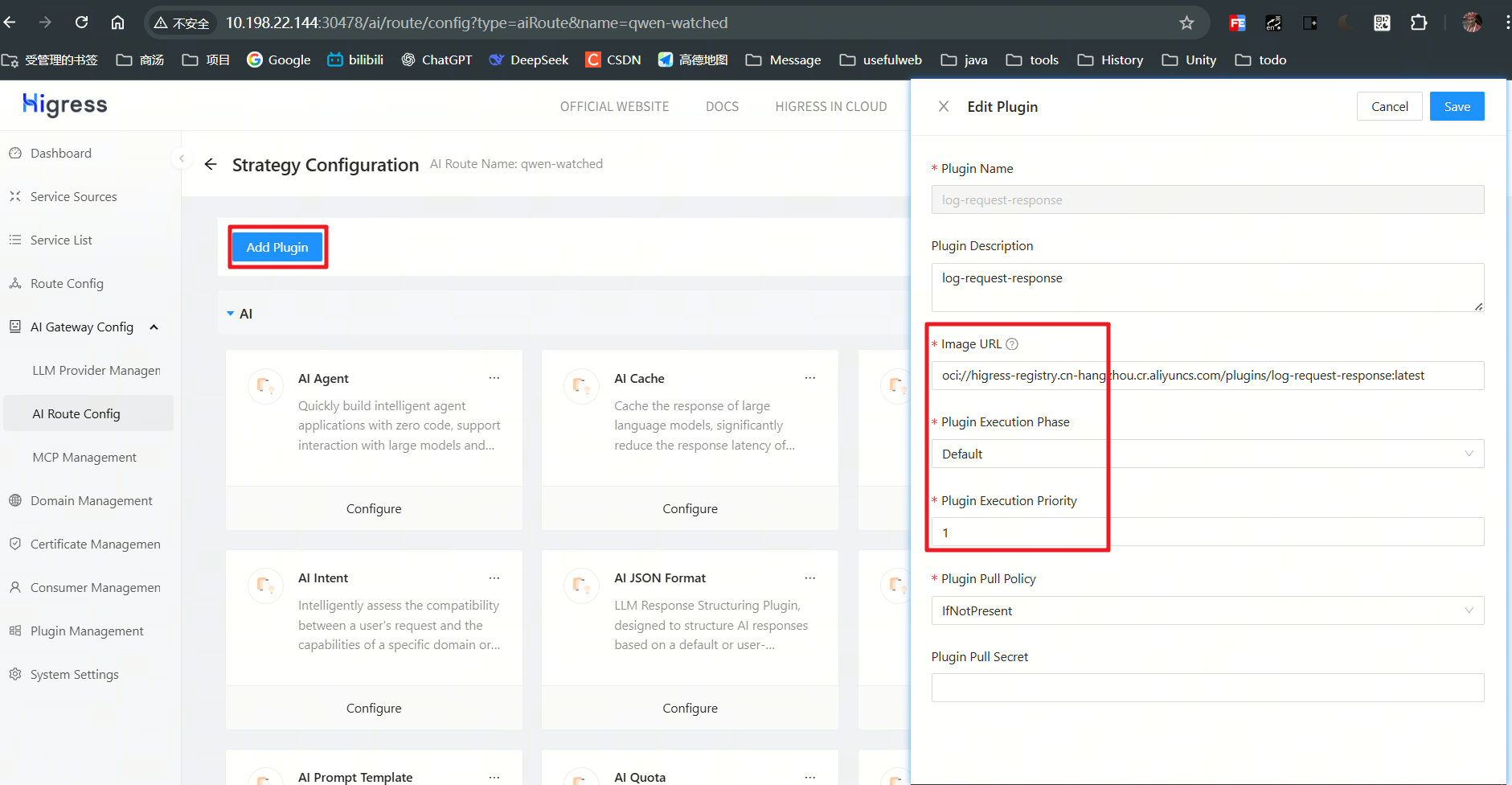Click the AI Cache plugin icon
Image resolution: width=1512 pixels, height=785 pixels.
(581, 386)
